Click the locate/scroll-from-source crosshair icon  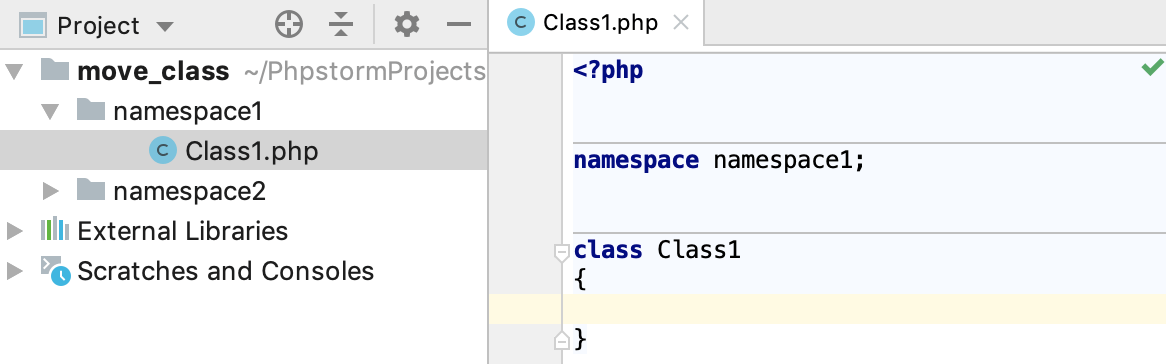coord(289,25)
